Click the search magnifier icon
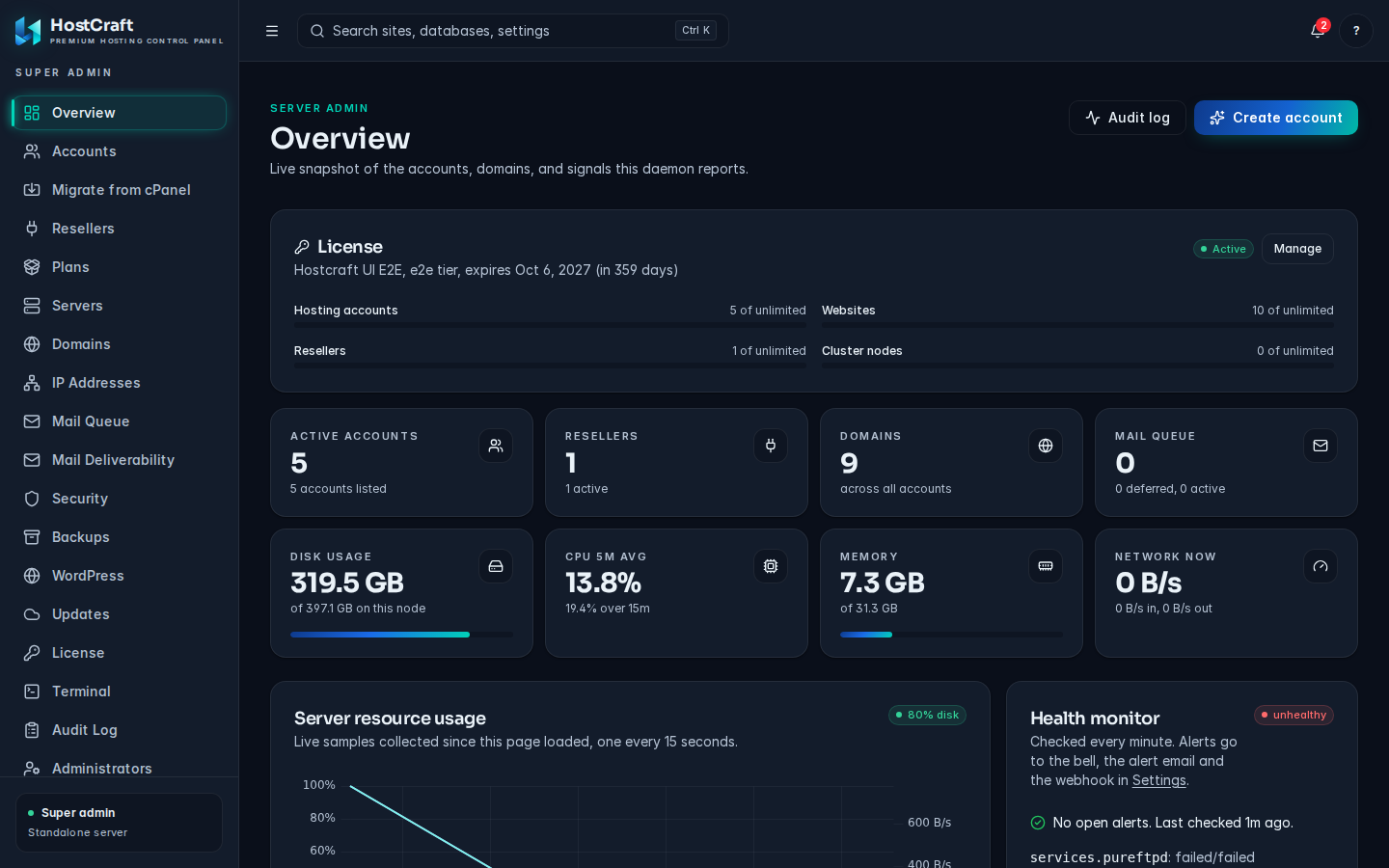1389x868 pixels. (x=317, y=31)
